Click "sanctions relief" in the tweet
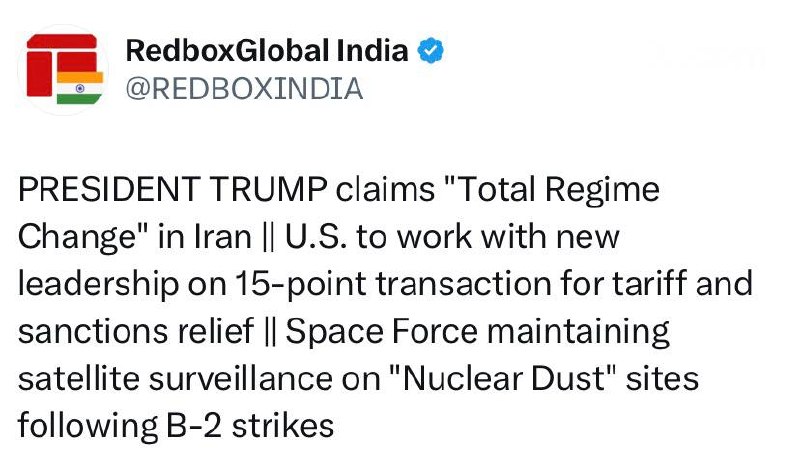 tap(141, 330)
